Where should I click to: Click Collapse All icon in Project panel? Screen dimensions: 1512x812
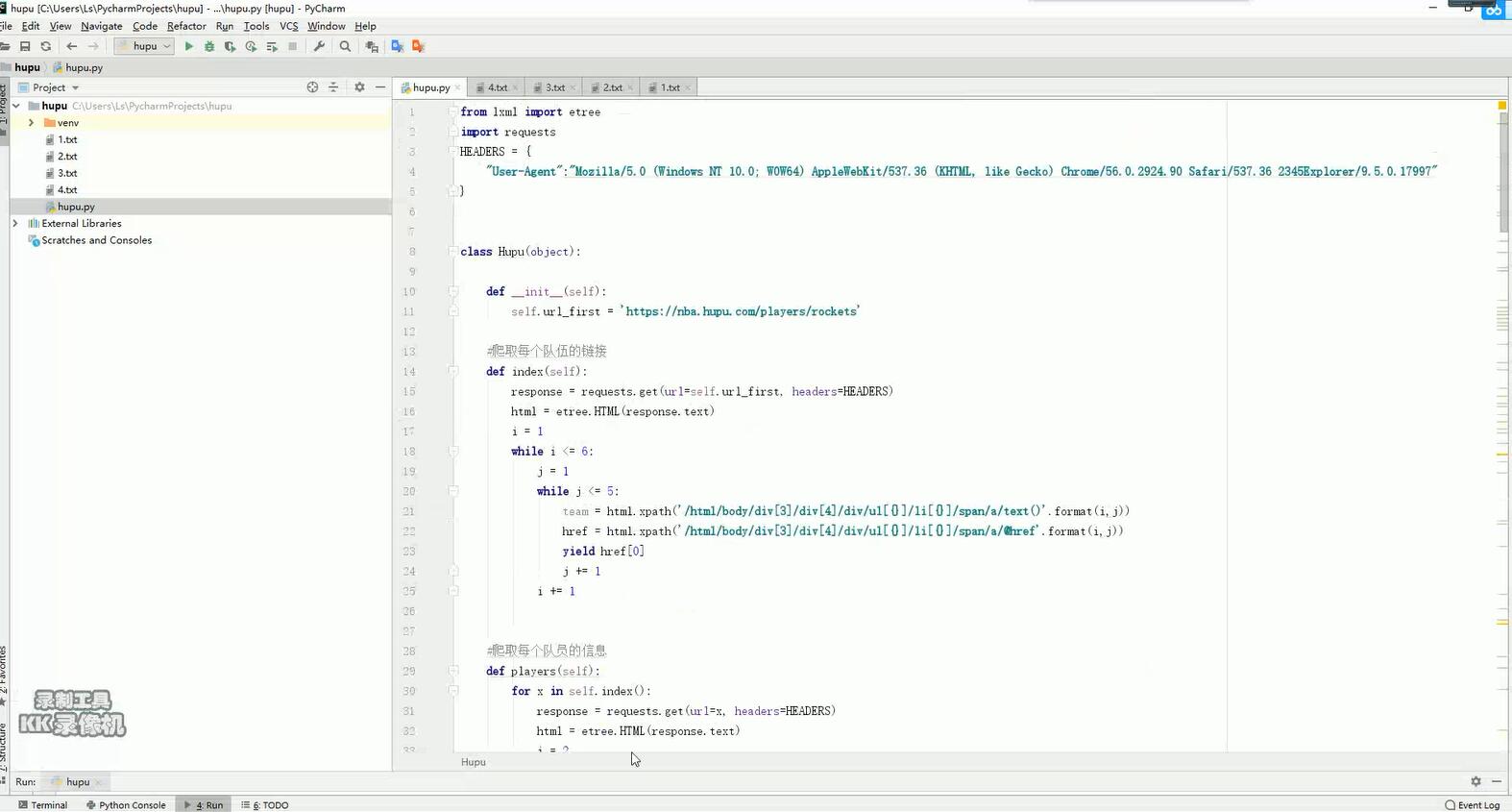(333, 87)
